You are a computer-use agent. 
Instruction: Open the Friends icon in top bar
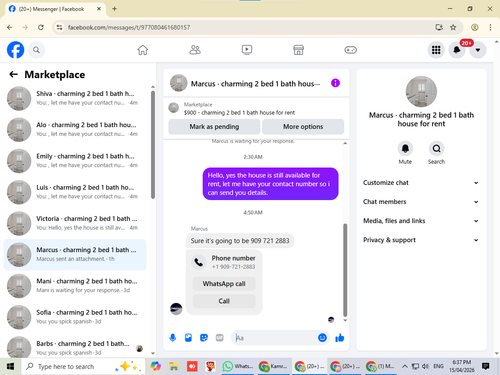coord(195,50)
